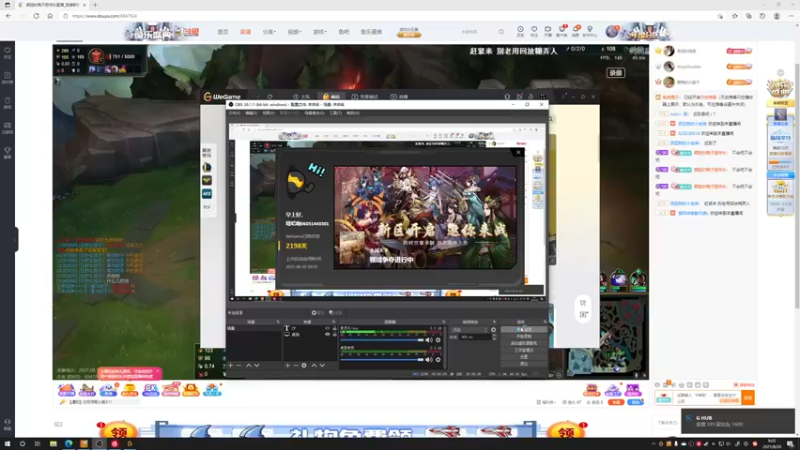Toggle visibility eye of 桌面 source
Image resolution: width=800 pixels, height=450 pixels.
[328, 335]
